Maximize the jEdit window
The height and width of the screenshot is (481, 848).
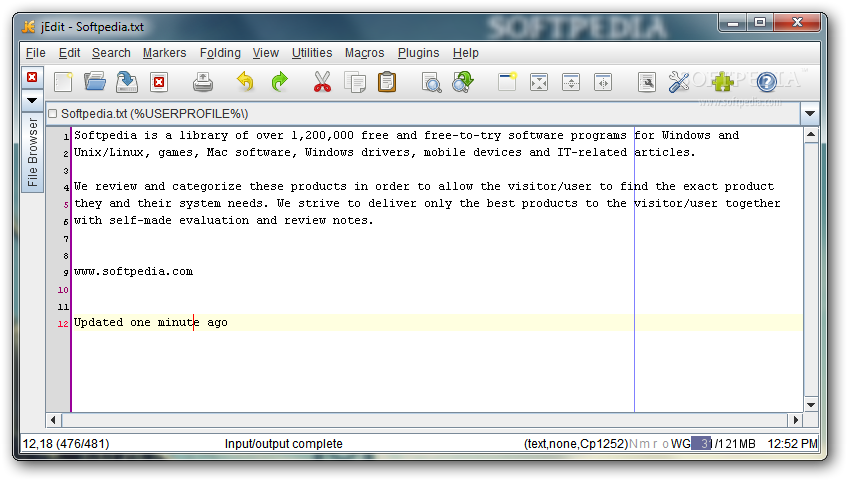pos(760,23)
